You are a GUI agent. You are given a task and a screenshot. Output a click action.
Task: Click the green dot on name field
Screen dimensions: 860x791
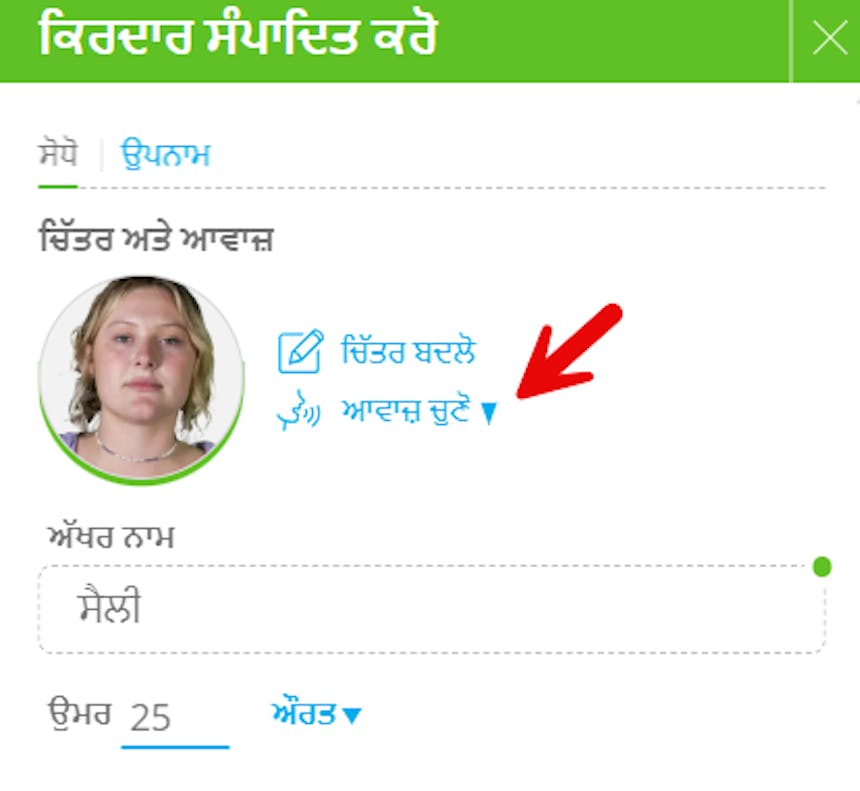point(822,566)
